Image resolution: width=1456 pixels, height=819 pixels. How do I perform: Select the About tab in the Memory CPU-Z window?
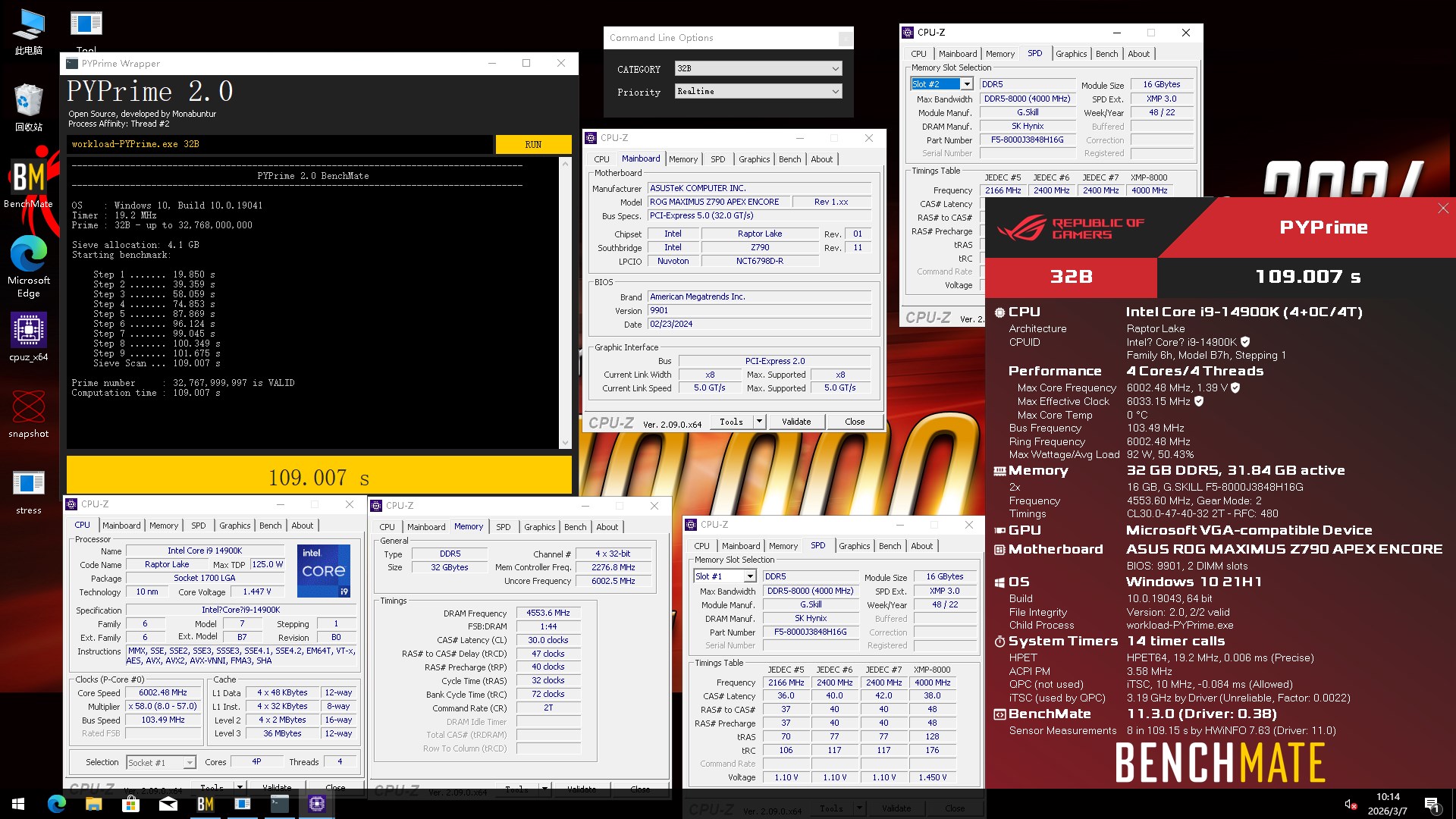(607, 527)
